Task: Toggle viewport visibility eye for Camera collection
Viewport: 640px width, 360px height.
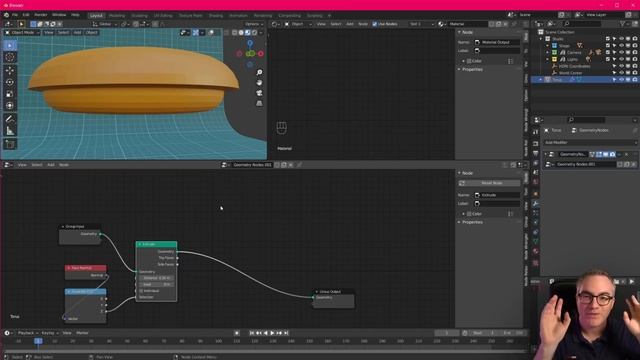Action: (x=621, y=52)
